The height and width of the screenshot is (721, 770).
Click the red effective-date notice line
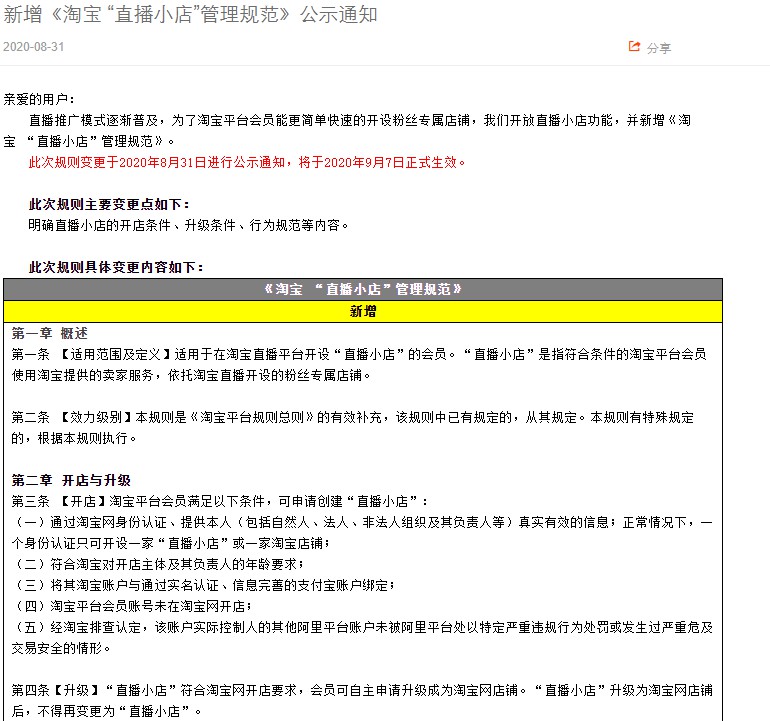click(x=247, y=162)
